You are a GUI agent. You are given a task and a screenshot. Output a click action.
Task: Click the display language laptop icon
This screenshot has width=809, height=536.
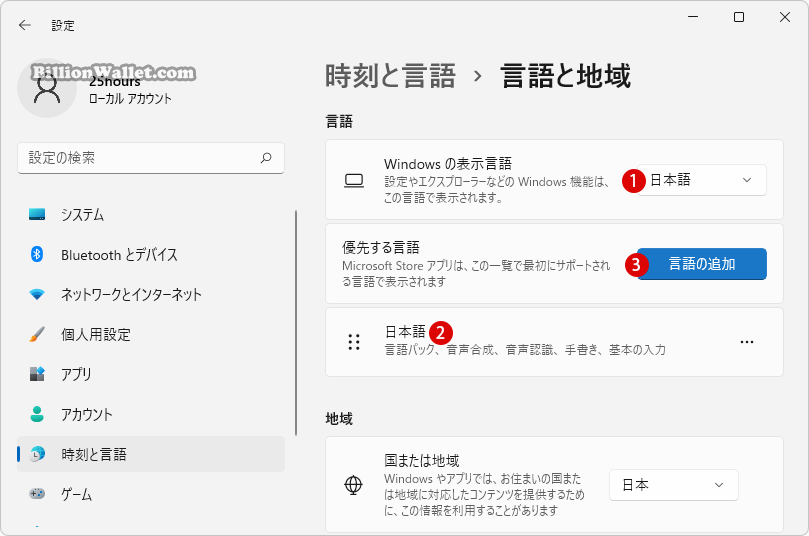[354, 180]
